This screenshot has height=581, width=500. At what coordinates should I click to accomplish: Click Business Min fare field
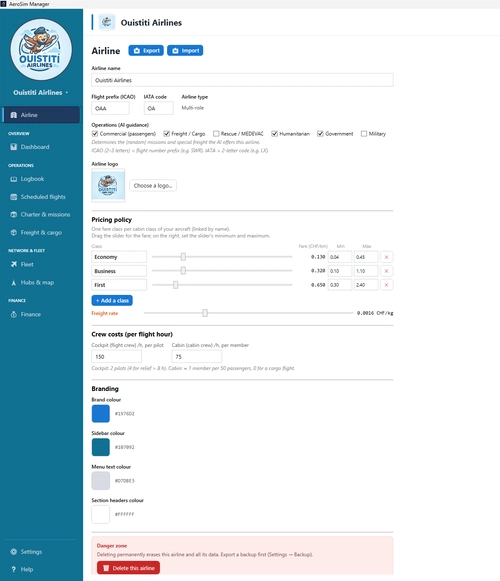pyautogui.click(x=340, y=271)
